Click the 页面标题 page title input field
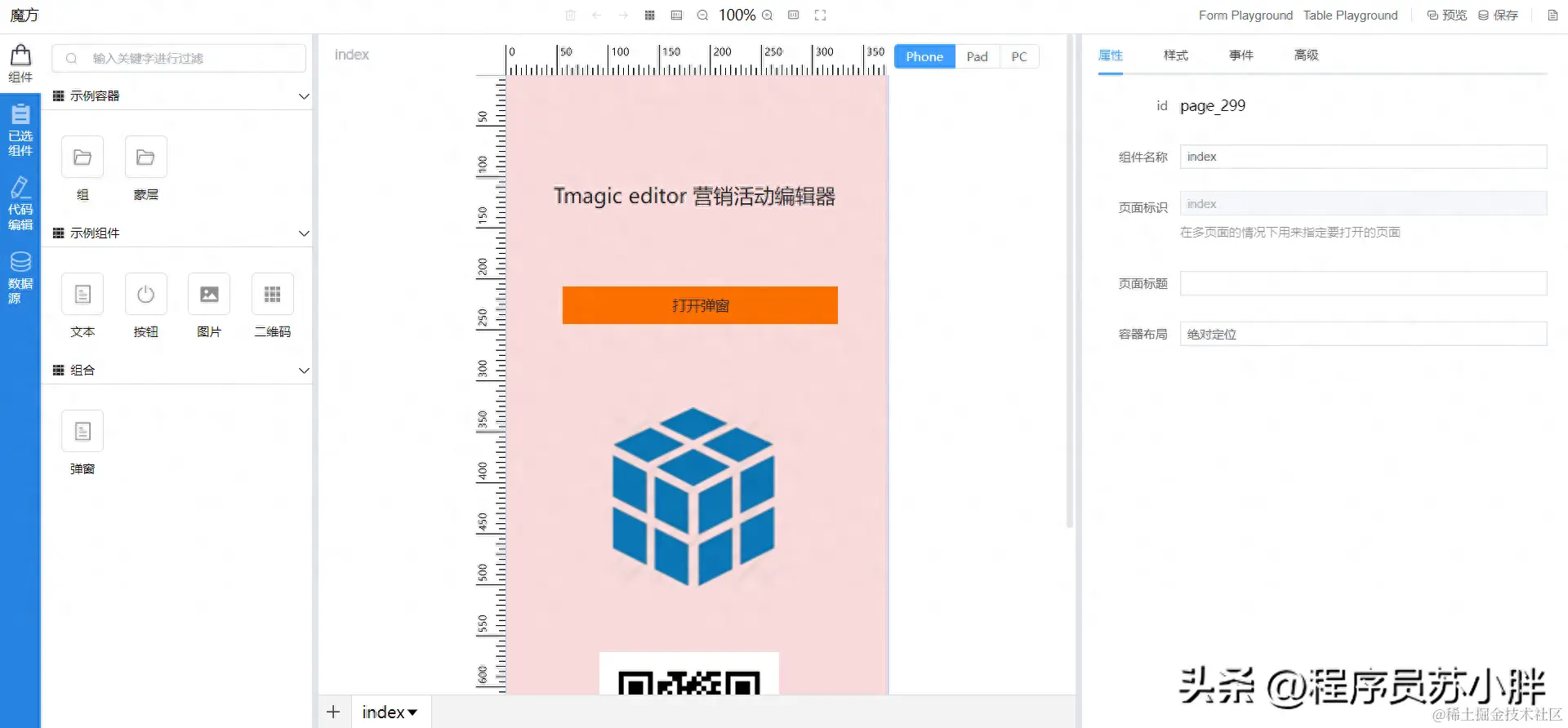 [x=1363, y=283]
